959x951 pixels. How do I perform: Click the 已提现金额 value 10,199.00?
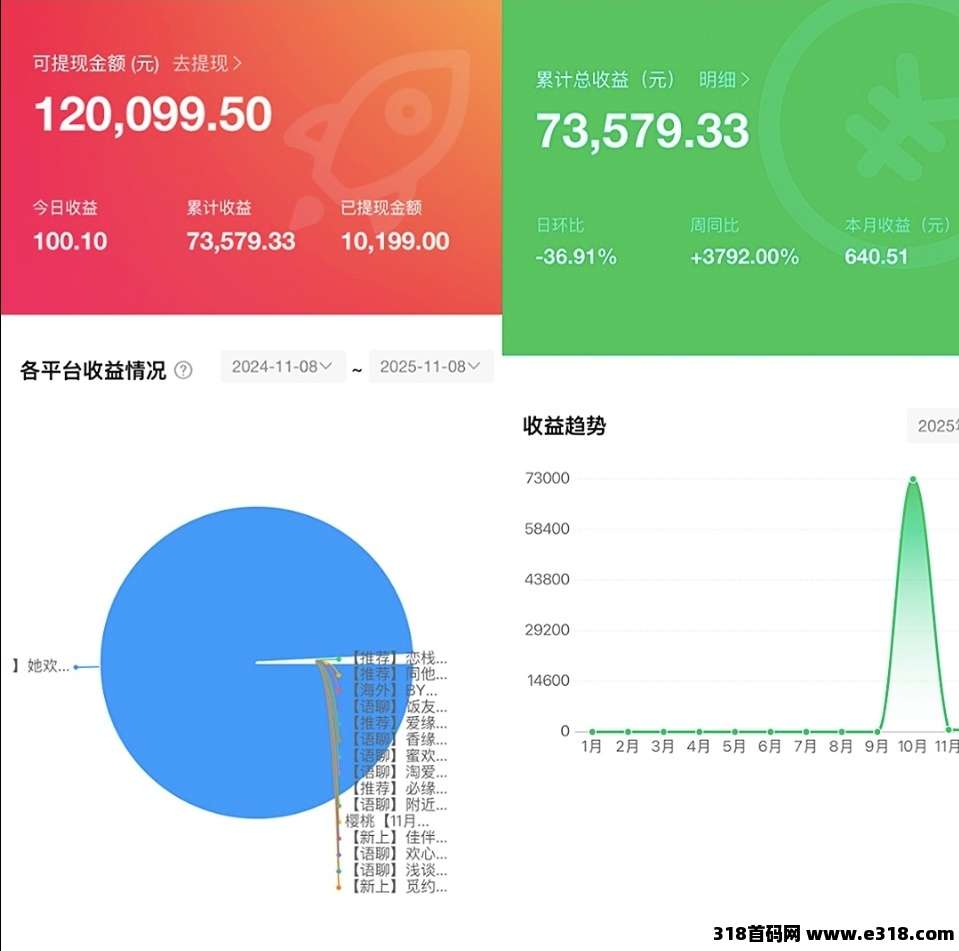[395, 241]
